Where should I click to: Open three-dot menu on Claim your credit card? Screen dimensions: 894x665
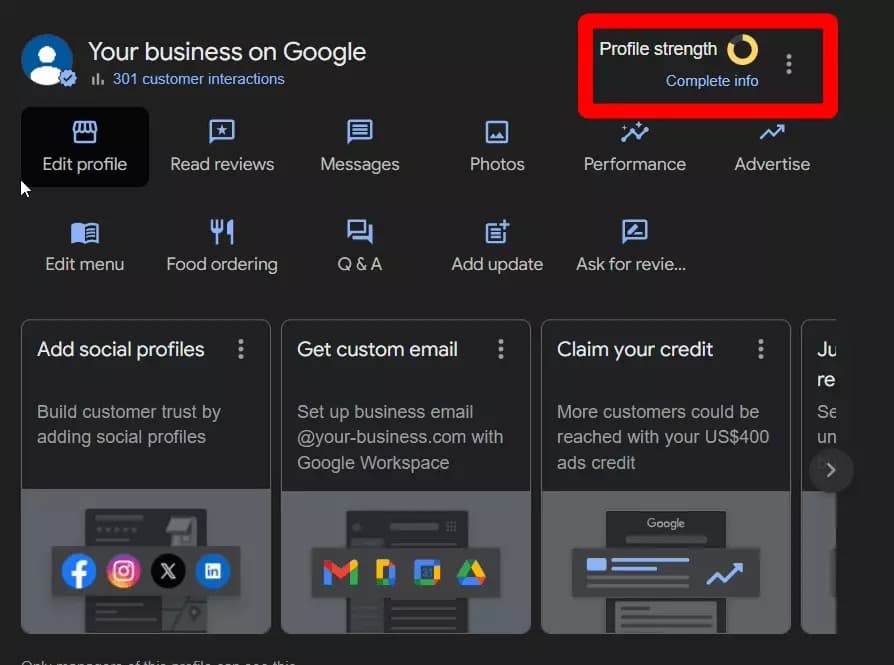tap(761, 349)
